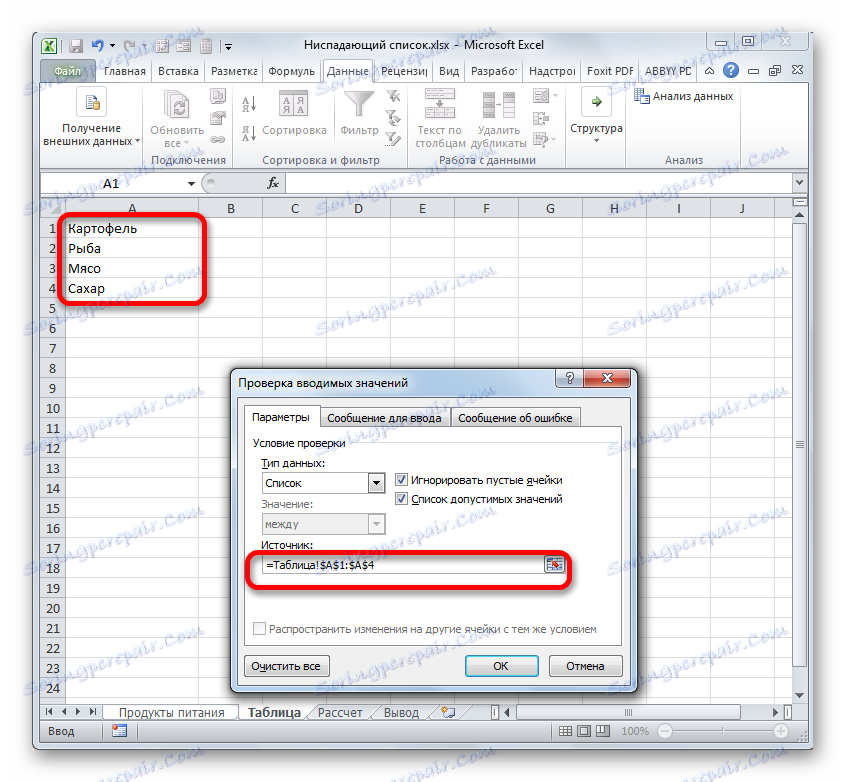Viewport: 845px width, 782px height.
Task: Switch to the Формулы ribbon tab
Action: [x=292, y=71]
